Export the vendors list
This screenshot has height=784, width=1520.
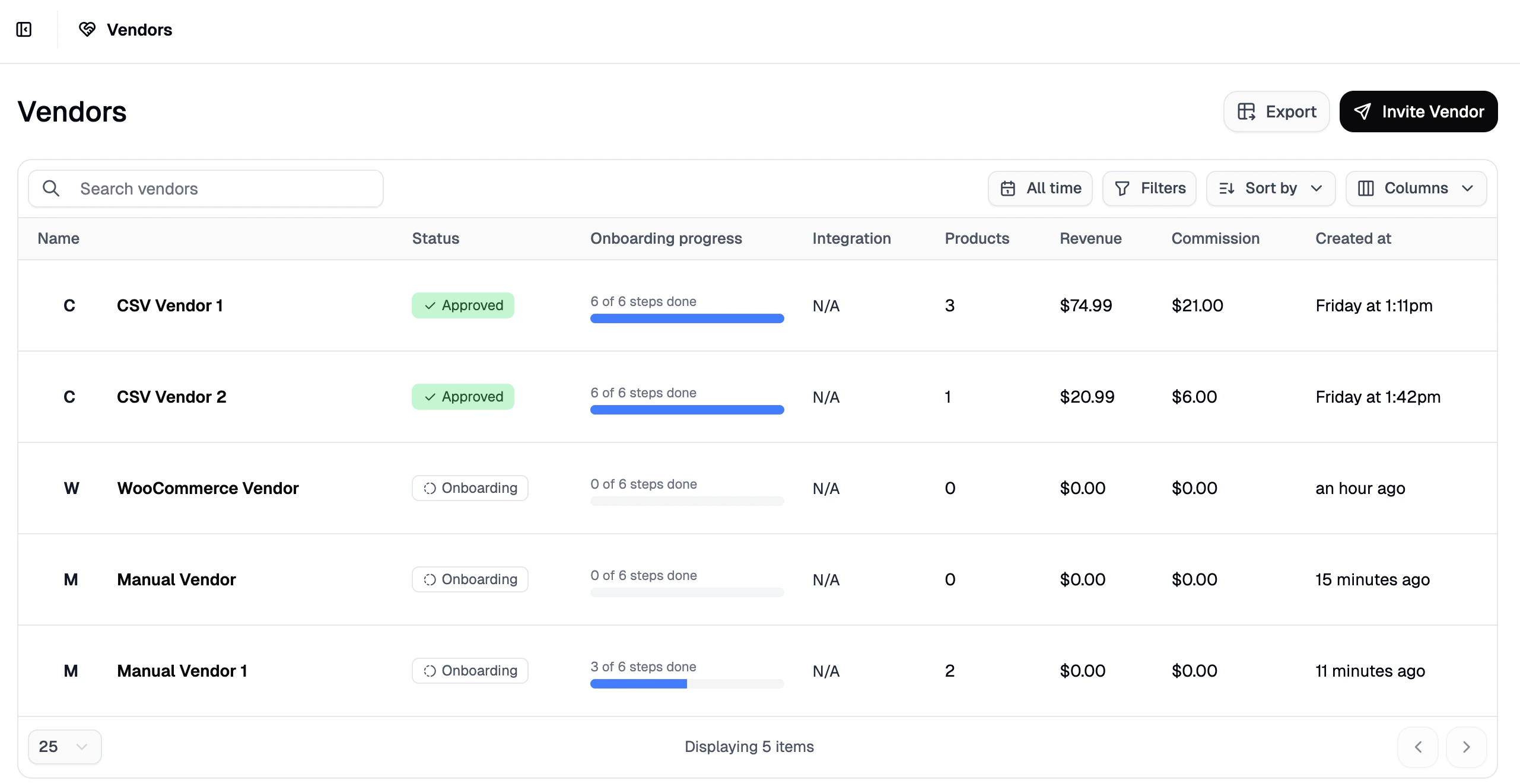[x=1276, y=111]
